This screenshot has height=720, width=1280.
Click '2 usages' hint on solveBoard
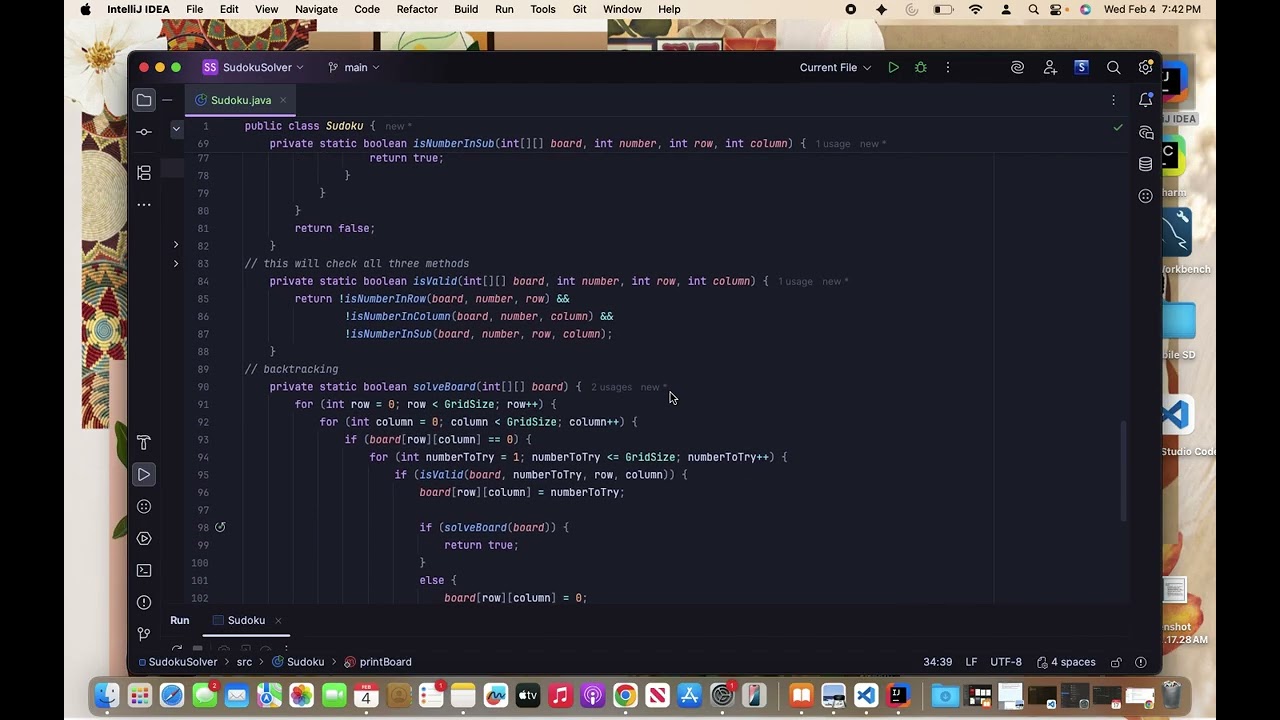pyautogui.click(x=611, y=387)
